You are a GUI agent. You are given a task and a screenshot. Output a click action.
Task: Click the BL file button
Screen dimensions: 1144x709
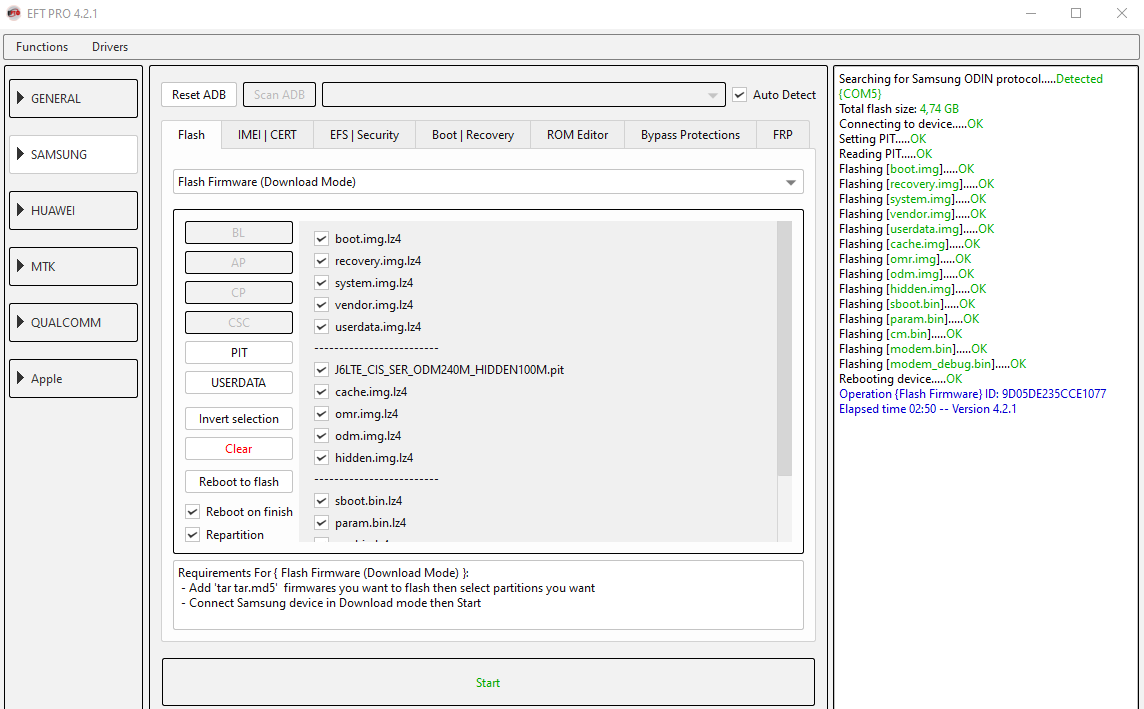pos(239,233)
